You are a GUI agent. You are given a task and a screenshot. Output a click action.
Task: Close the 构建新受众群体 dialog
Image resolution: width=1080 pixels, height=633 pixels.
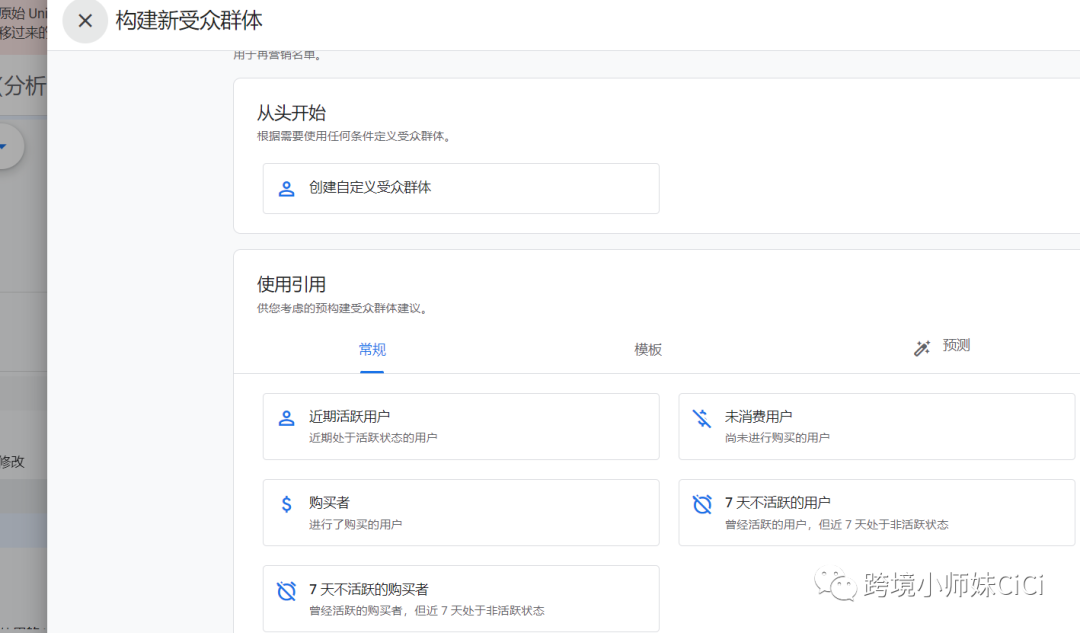coord(85,21)
